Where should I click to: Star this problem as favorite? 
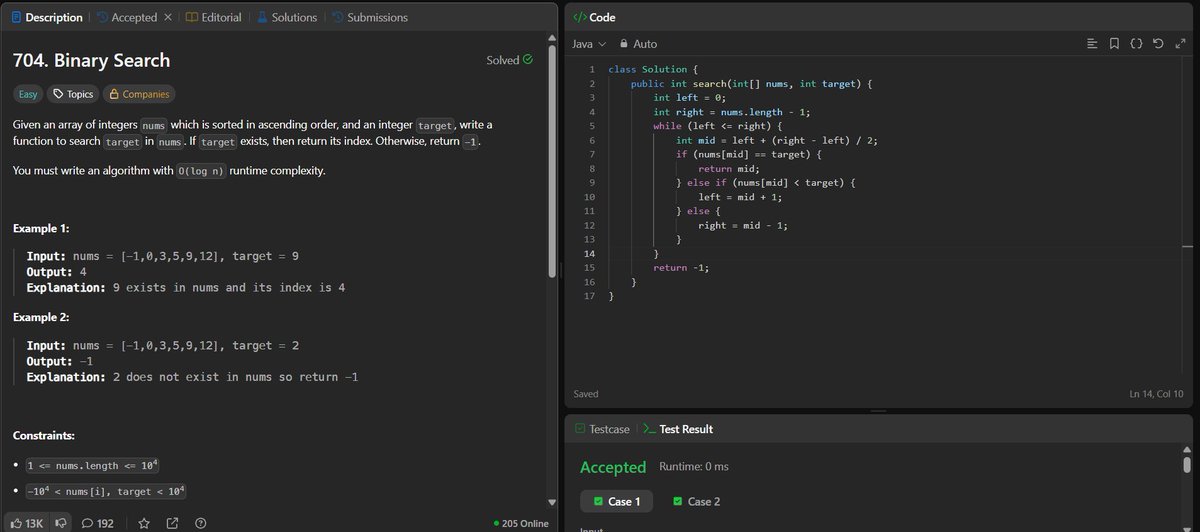pyautogui.click(x=144, y=522)
